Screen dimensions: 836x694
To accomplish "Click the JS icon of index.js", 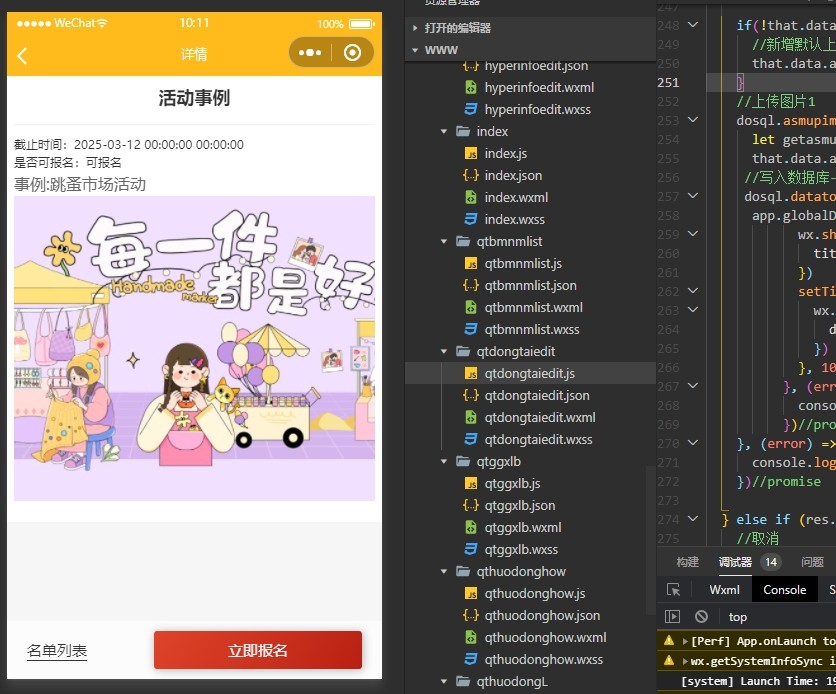I will pos(471,154).
